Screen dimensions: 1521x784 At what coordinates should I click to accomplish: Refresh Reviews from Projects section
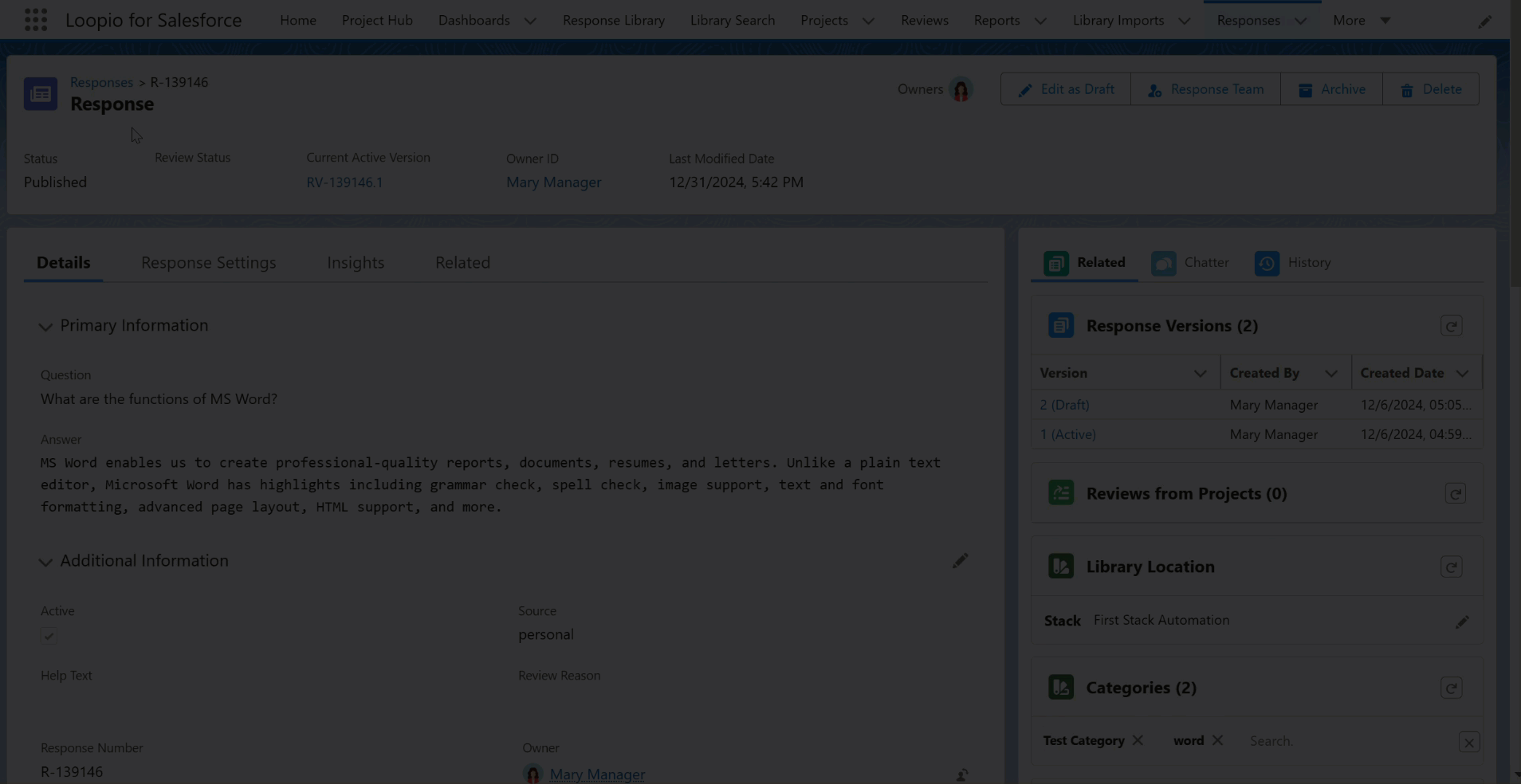pos(1455,494)
